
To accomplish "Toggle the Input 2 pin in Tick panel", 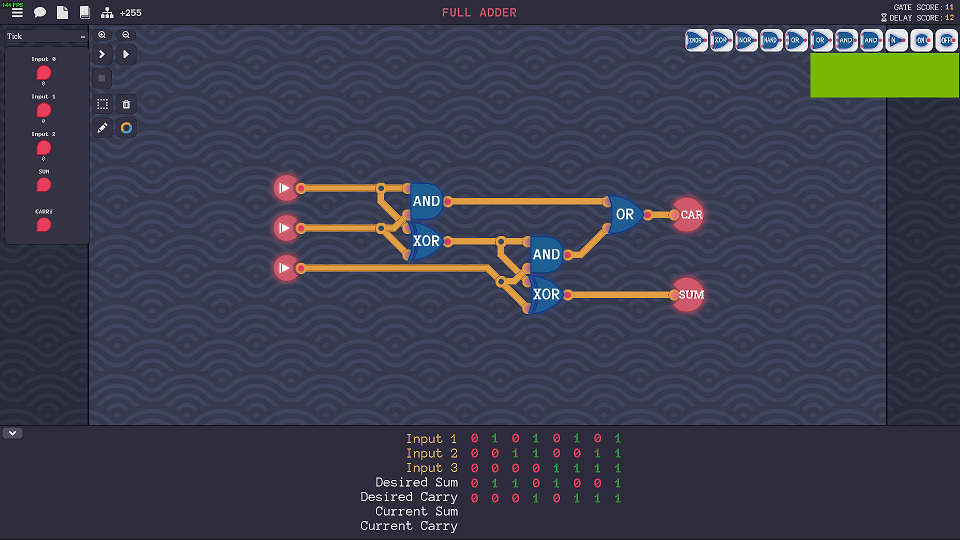I will [43, 147].
